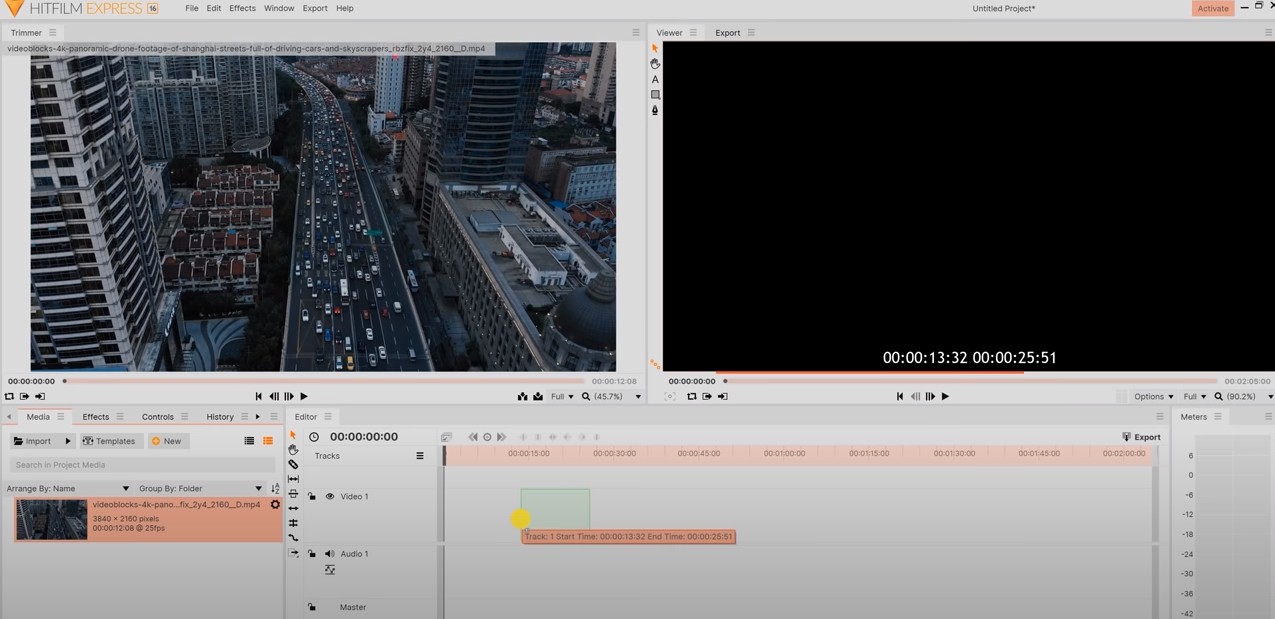
Task: Select the Editor selection arrow tool
Action: [x=293, y=435]
